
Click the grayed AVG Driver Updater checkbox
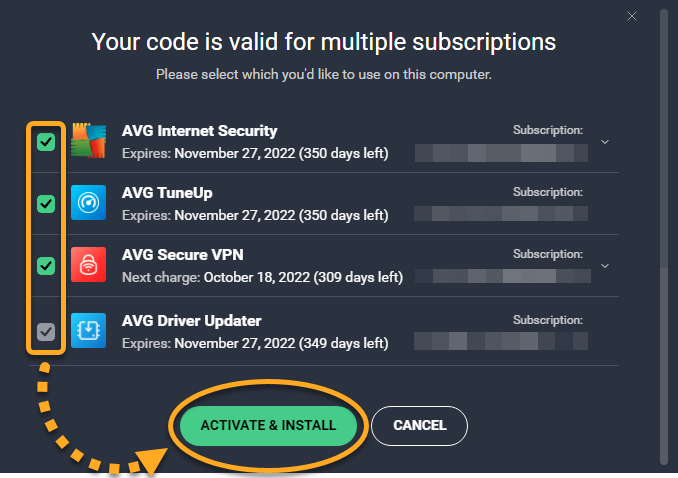coord(46,332)
